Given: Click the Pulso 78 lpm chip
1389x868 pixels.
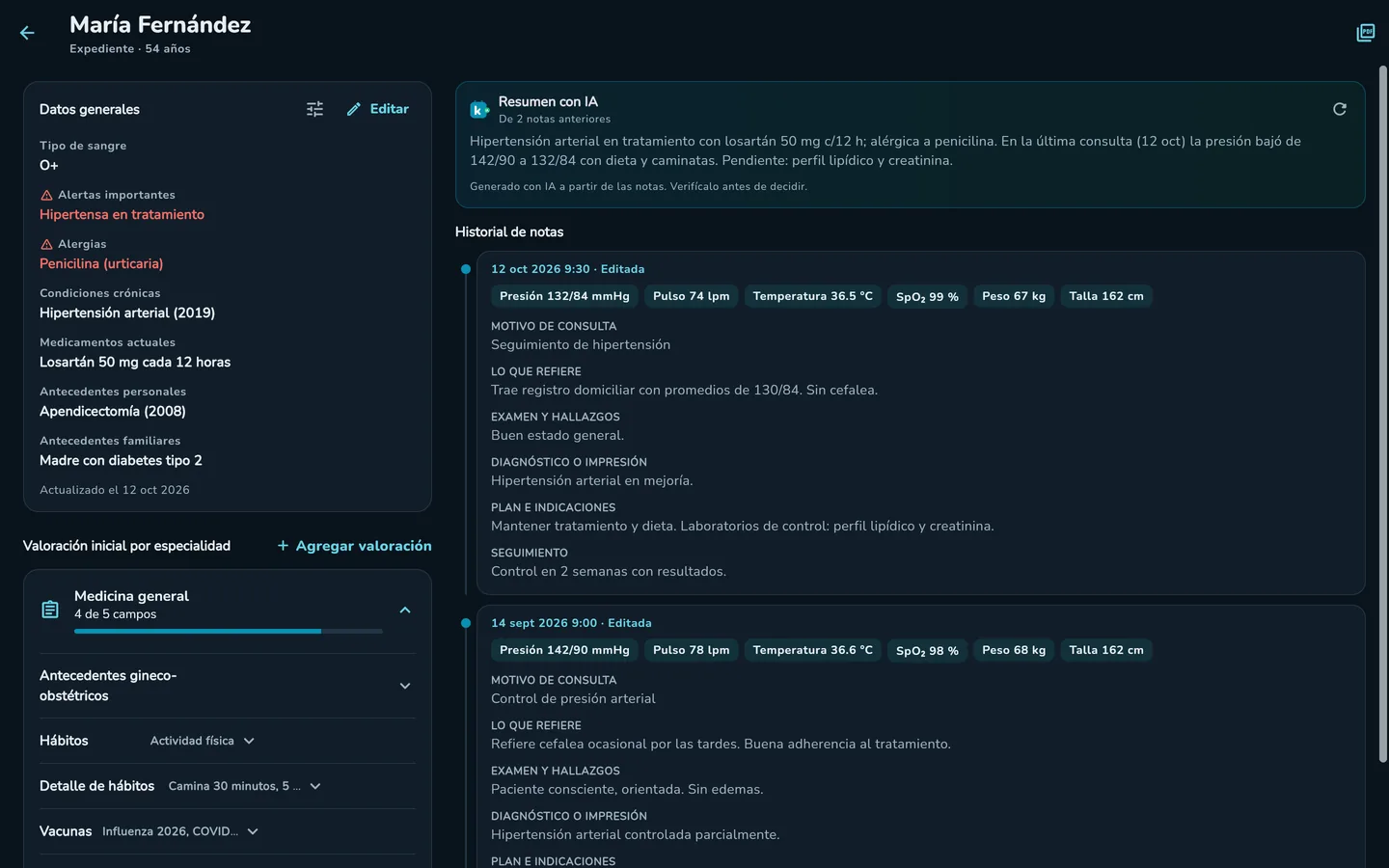Looking at the screenshot, I should pyautogui.click(x=691, y=650).
